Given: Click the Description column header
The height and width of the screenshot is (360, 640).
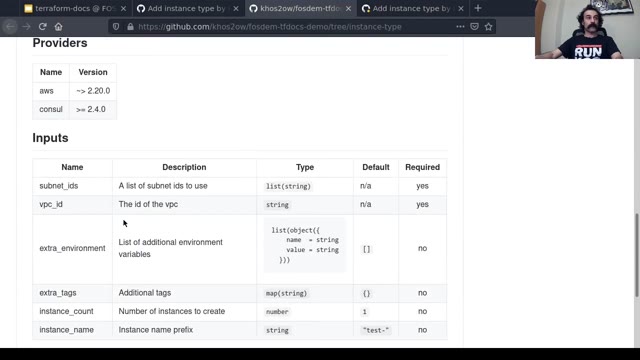Looking at the screenshot, I should tap(184, 167).
